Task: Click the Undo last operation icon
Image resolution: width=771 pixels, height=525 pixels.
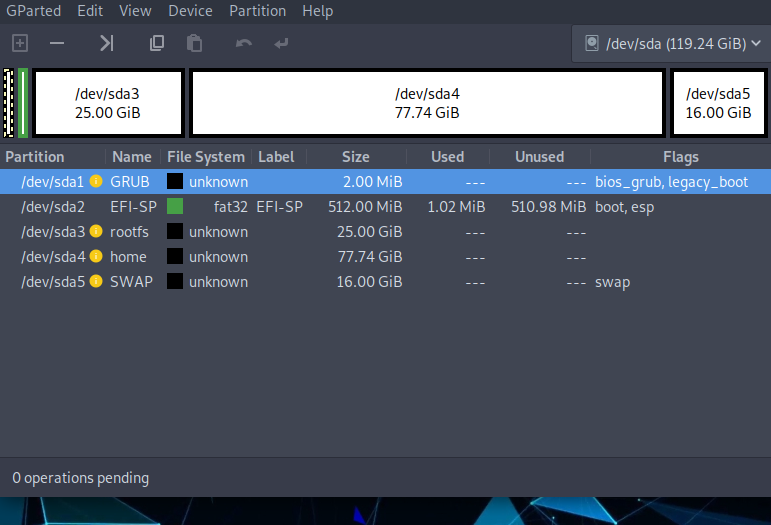Action: pyautogui.click(x=244, y=44)
